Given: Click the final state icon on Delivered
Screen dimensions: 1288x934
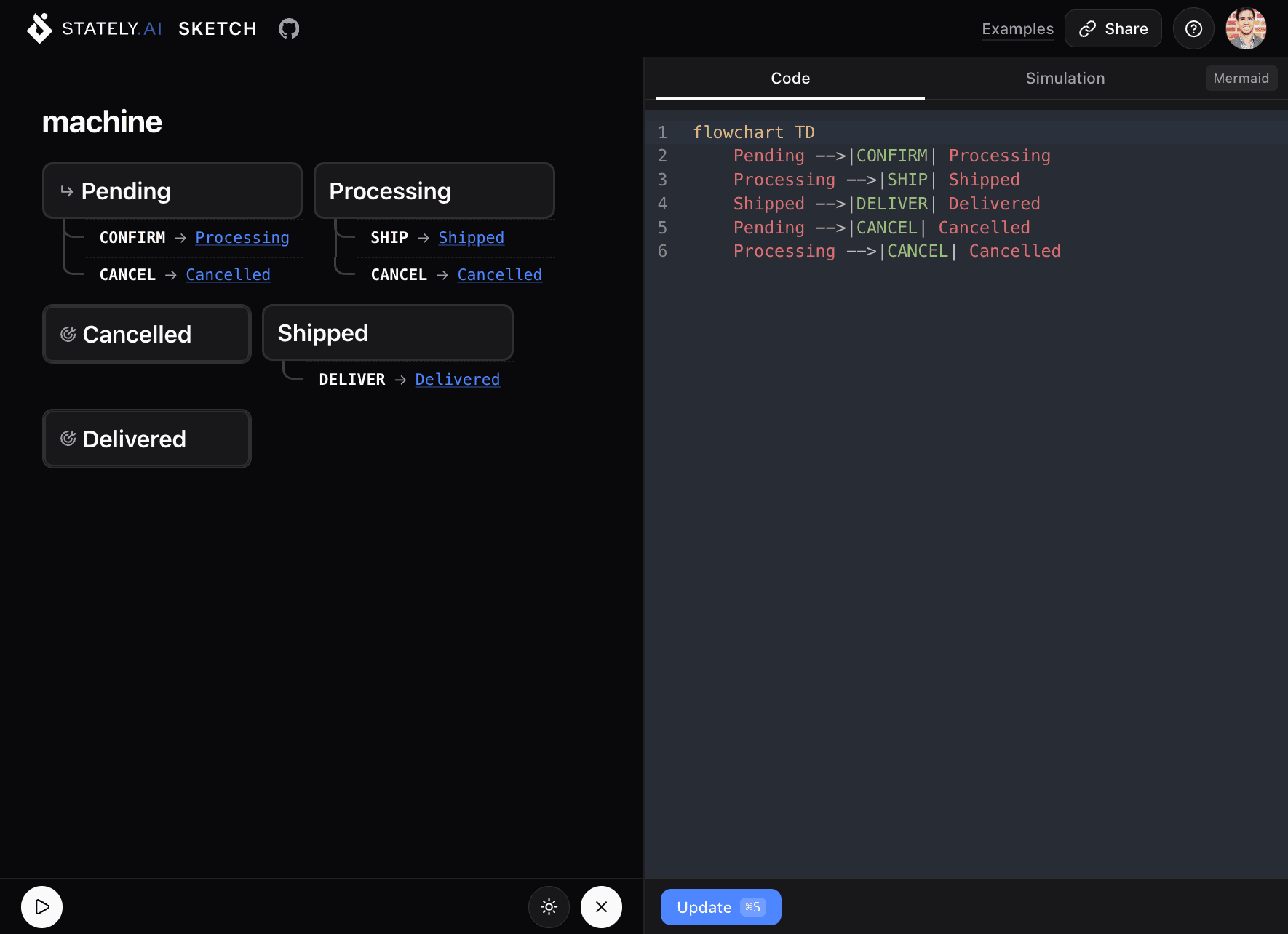Looking at the screenshot, I should pyautogui.click(x=68, y=439).
